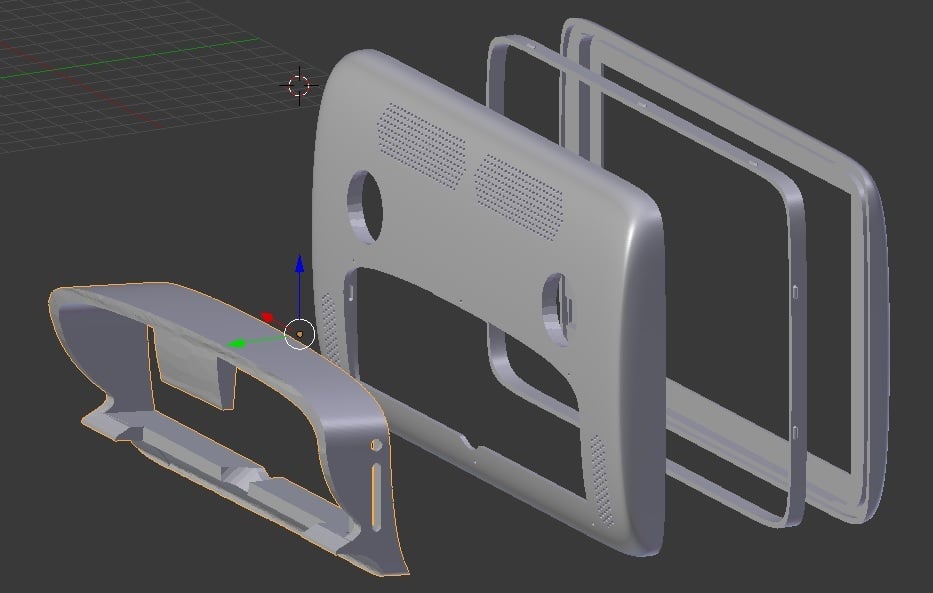
Task: Click the red-white 3D cursor crosshair
Action: point(299,85)
